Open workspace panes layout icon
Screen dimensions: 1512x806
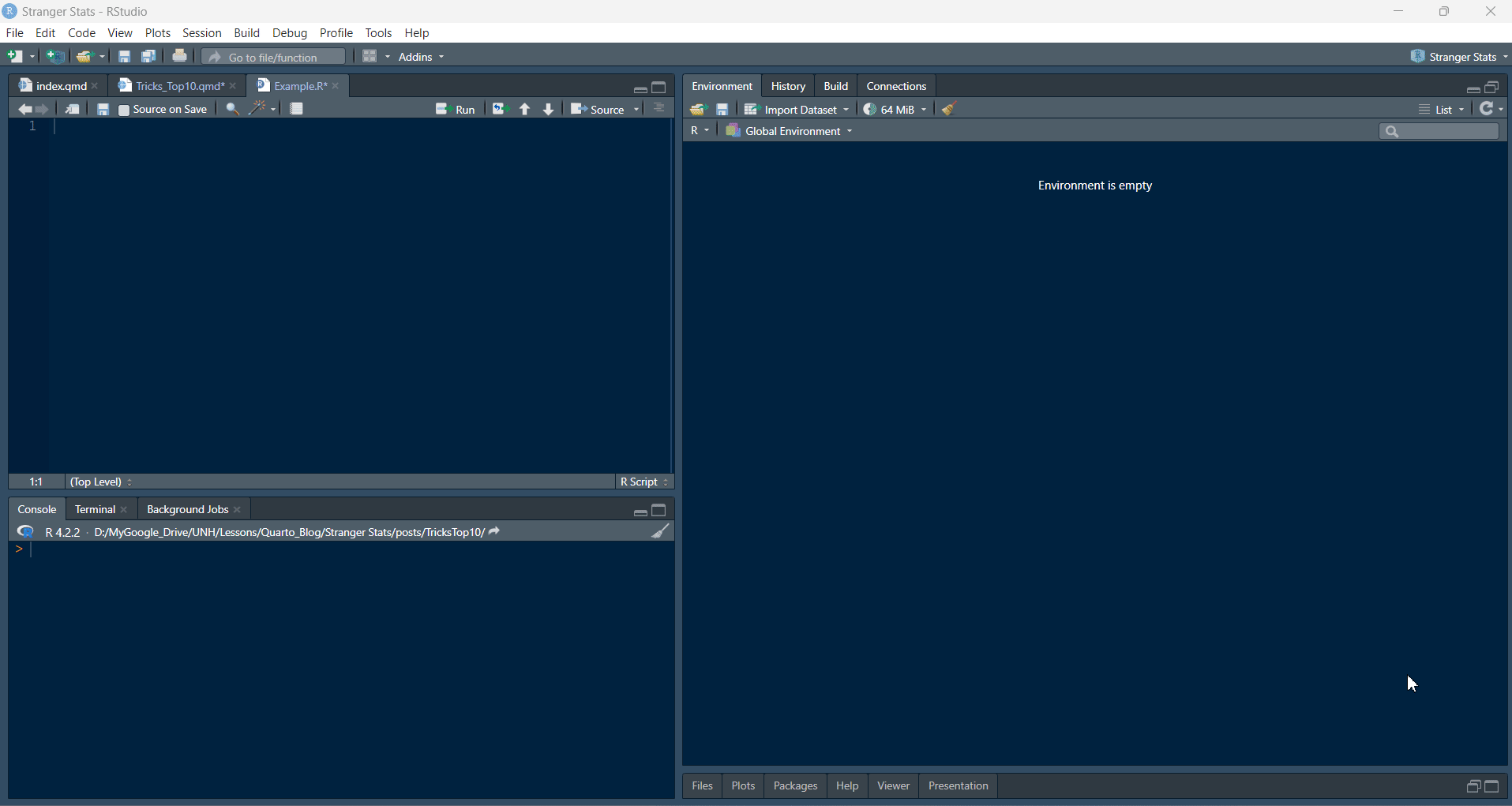click(370, 57)
